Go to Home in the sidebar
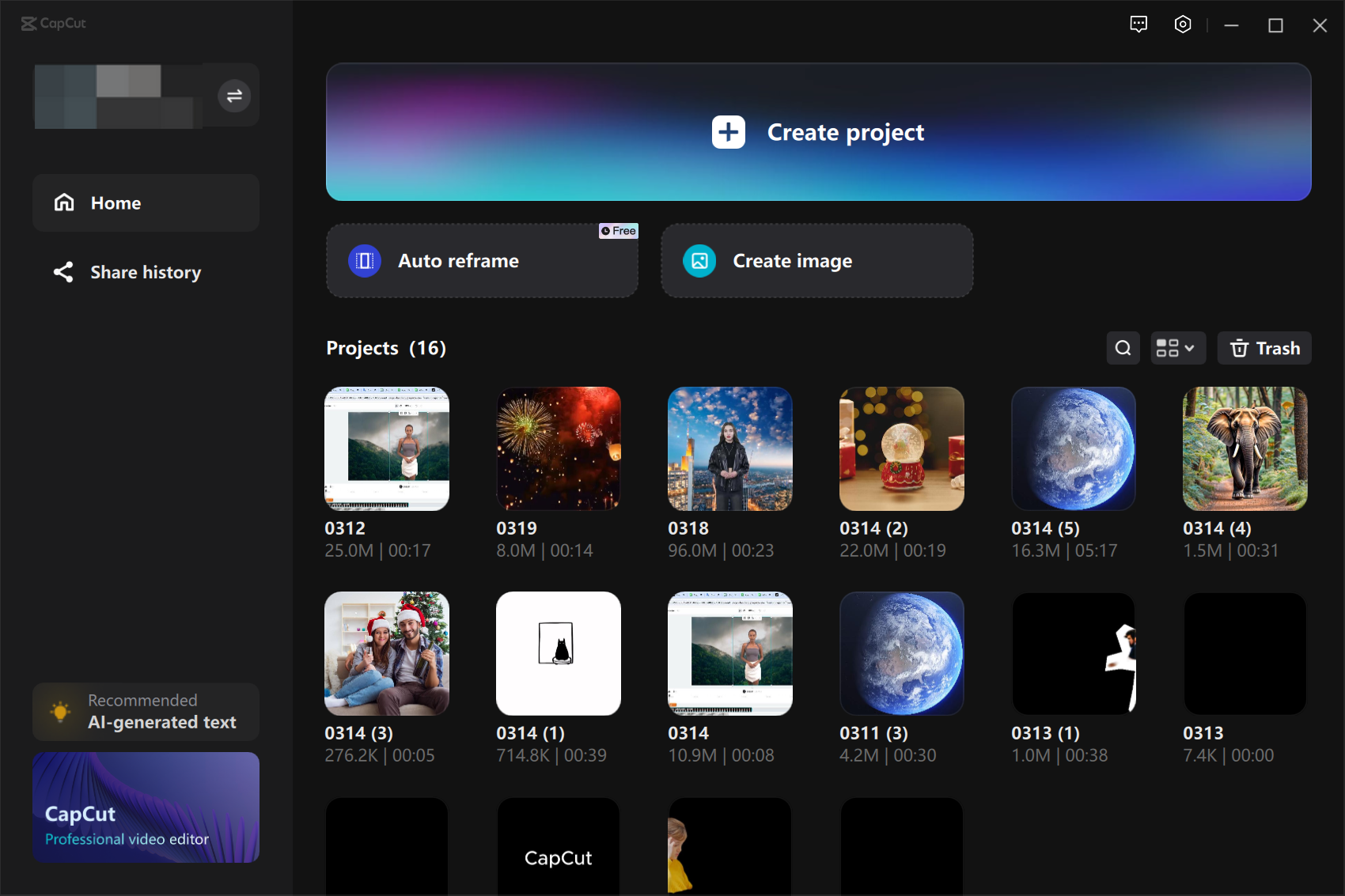 (146, 203)
